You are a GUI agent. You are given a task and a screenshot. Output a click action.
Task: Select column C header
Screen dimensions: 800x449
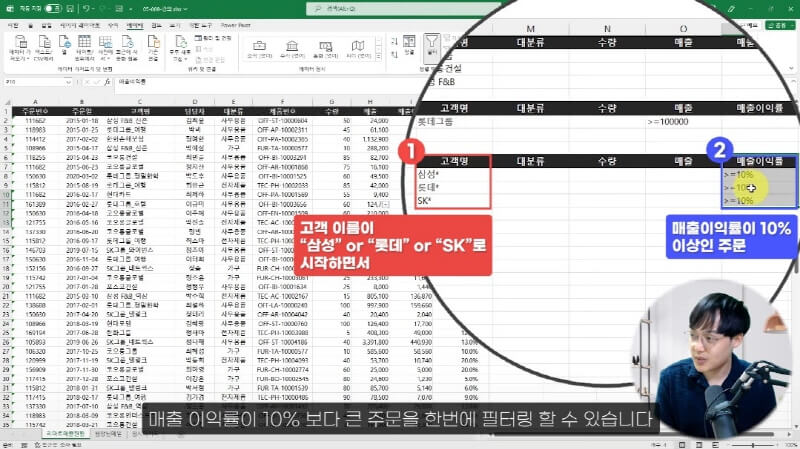click(140, 102)
